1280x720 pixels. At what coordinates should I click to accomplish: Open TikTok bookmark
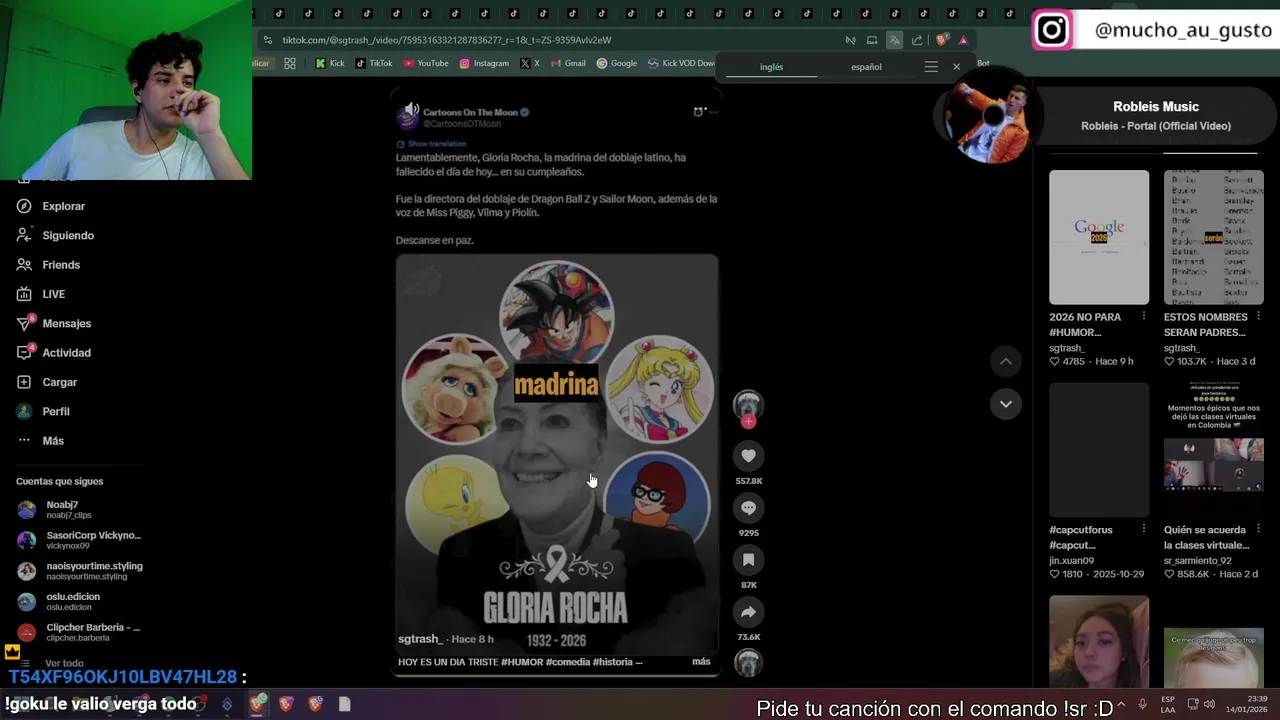pyautogui.click(x=374, y=63)
